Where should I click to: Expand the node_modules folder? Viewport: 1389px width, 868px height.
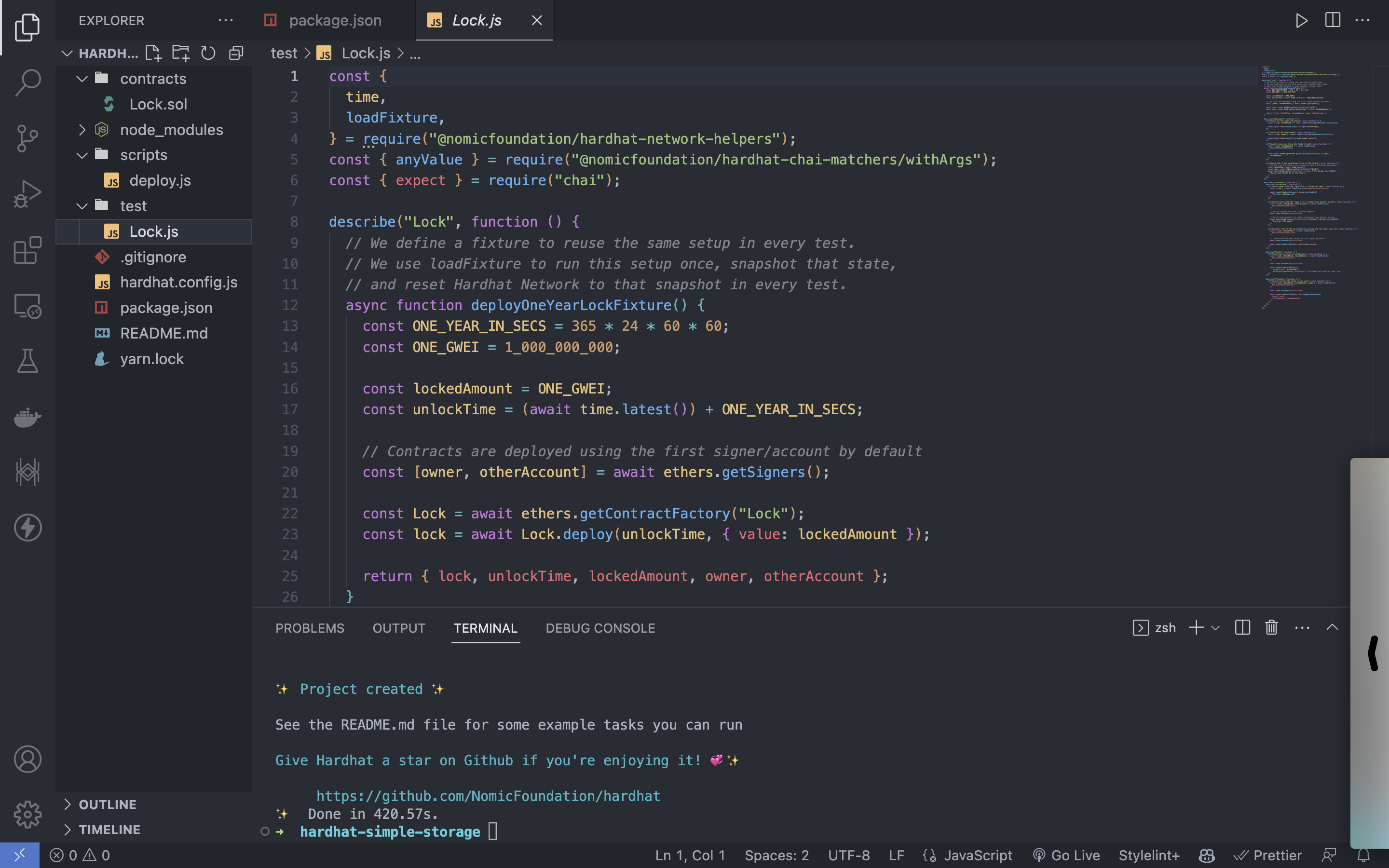[x=82, y=130]
